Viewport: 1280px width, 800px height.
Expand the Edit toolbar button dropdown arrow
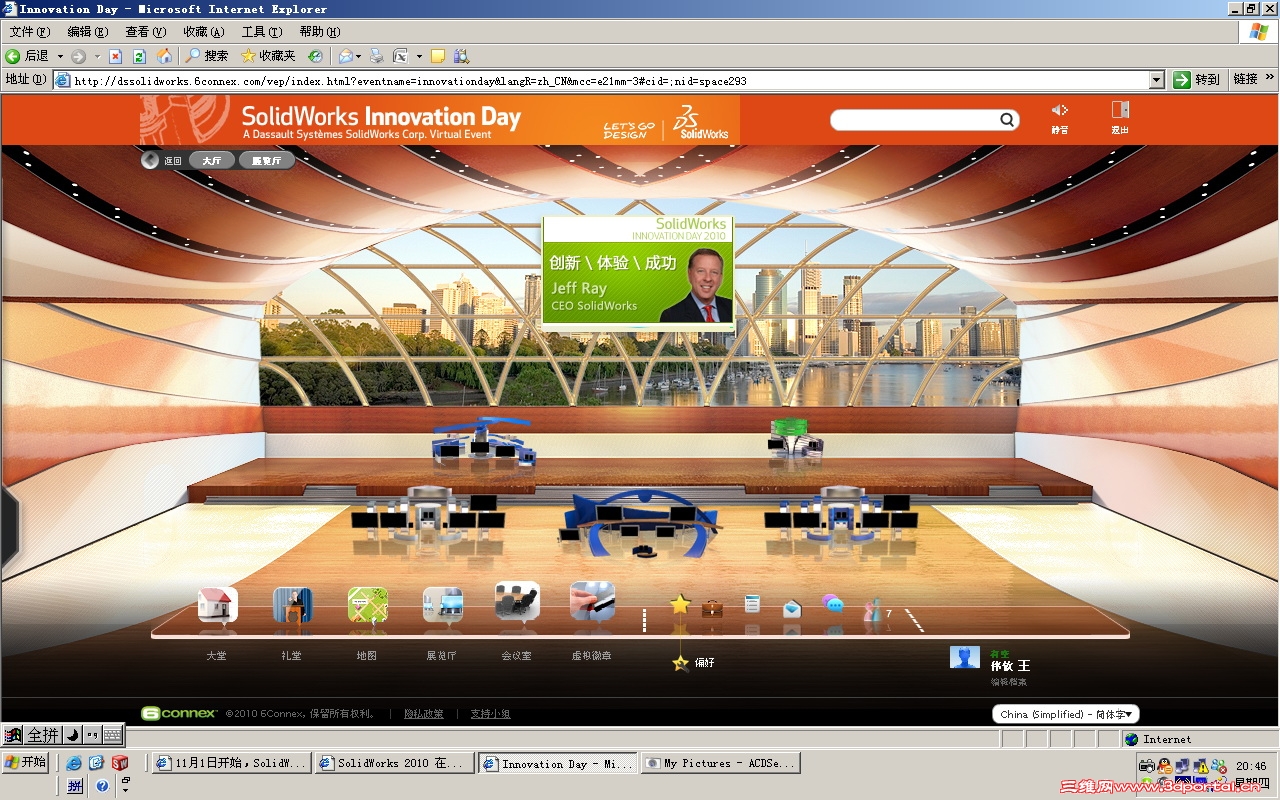click(x=419, y=56)
